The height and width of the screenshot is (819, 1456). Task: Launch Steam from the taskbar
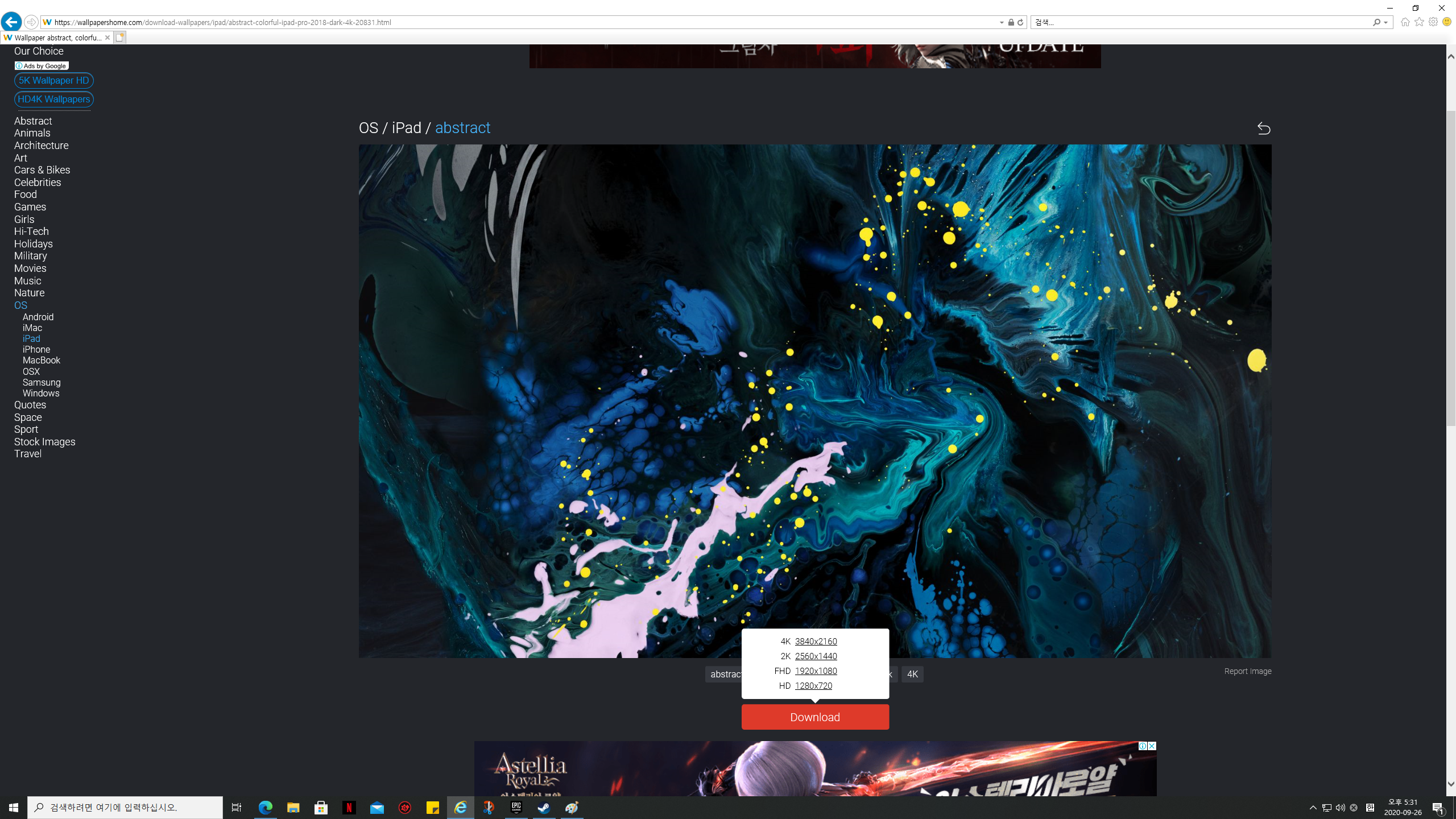coord(544,808)
